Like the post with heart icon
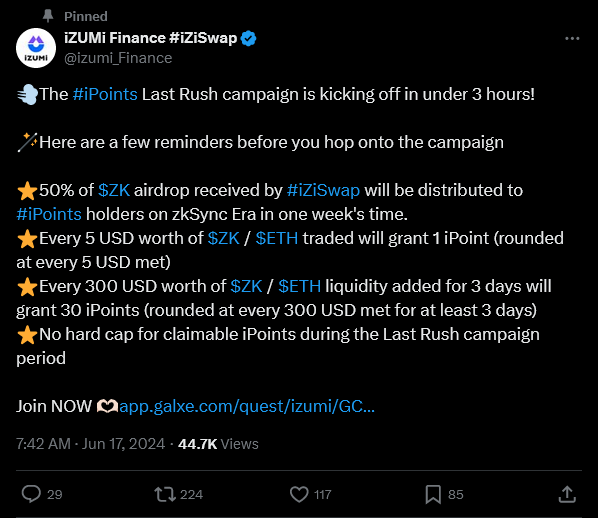This screenshot has height=518, width=598. pyautogui.click(x=299, y=494)
